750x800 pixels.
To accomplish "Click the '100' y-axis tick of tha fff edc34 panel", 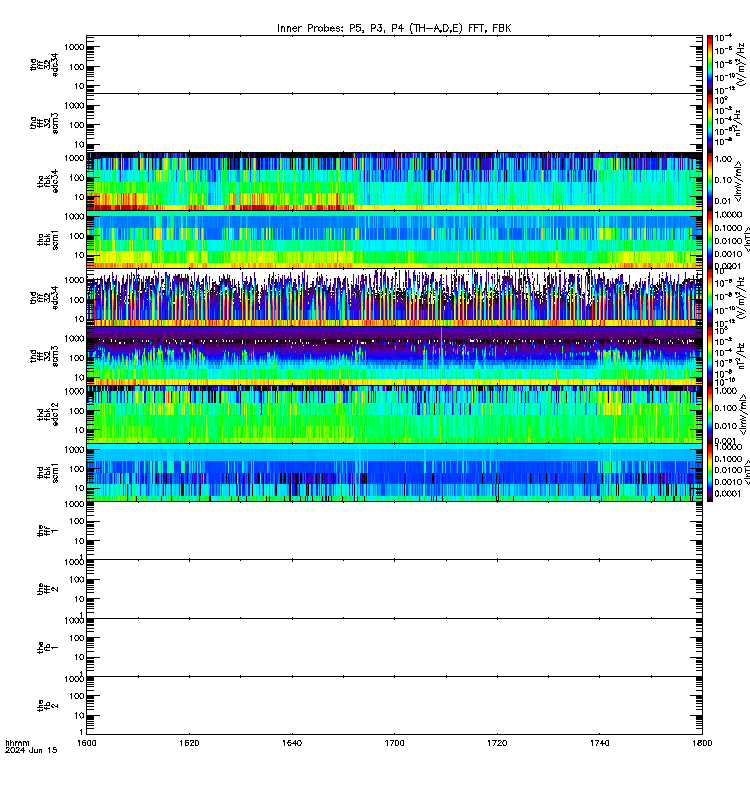I will (77, 67).
